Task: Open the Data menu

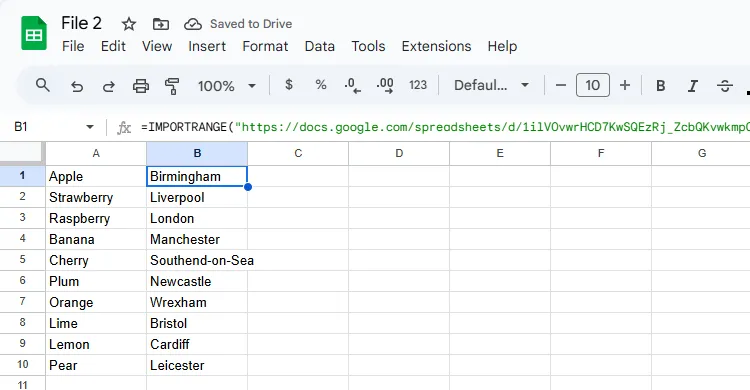Action: coord(320,46)
